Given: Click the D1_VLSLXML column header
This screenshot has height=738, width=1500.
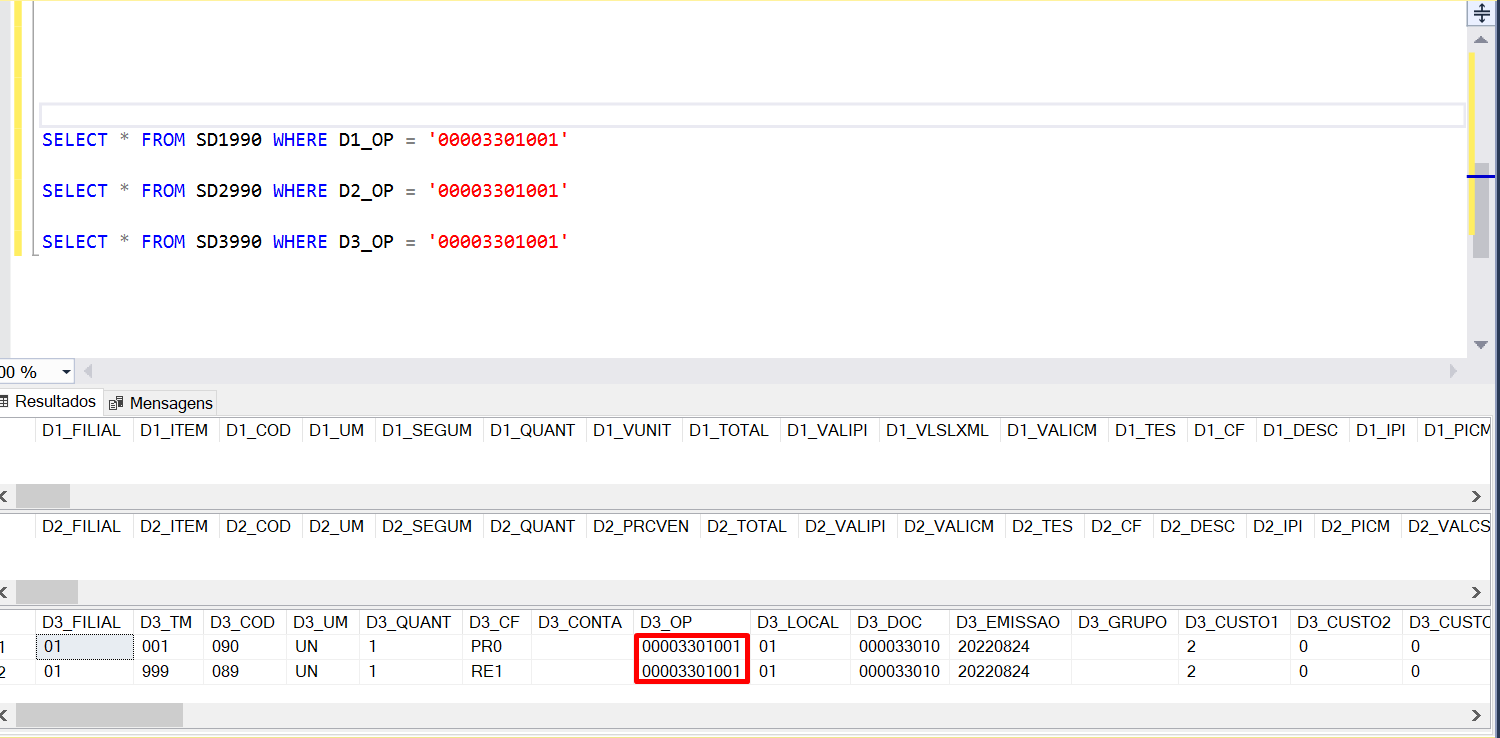Looking at the screenshot, I should [x=938, y=430].
